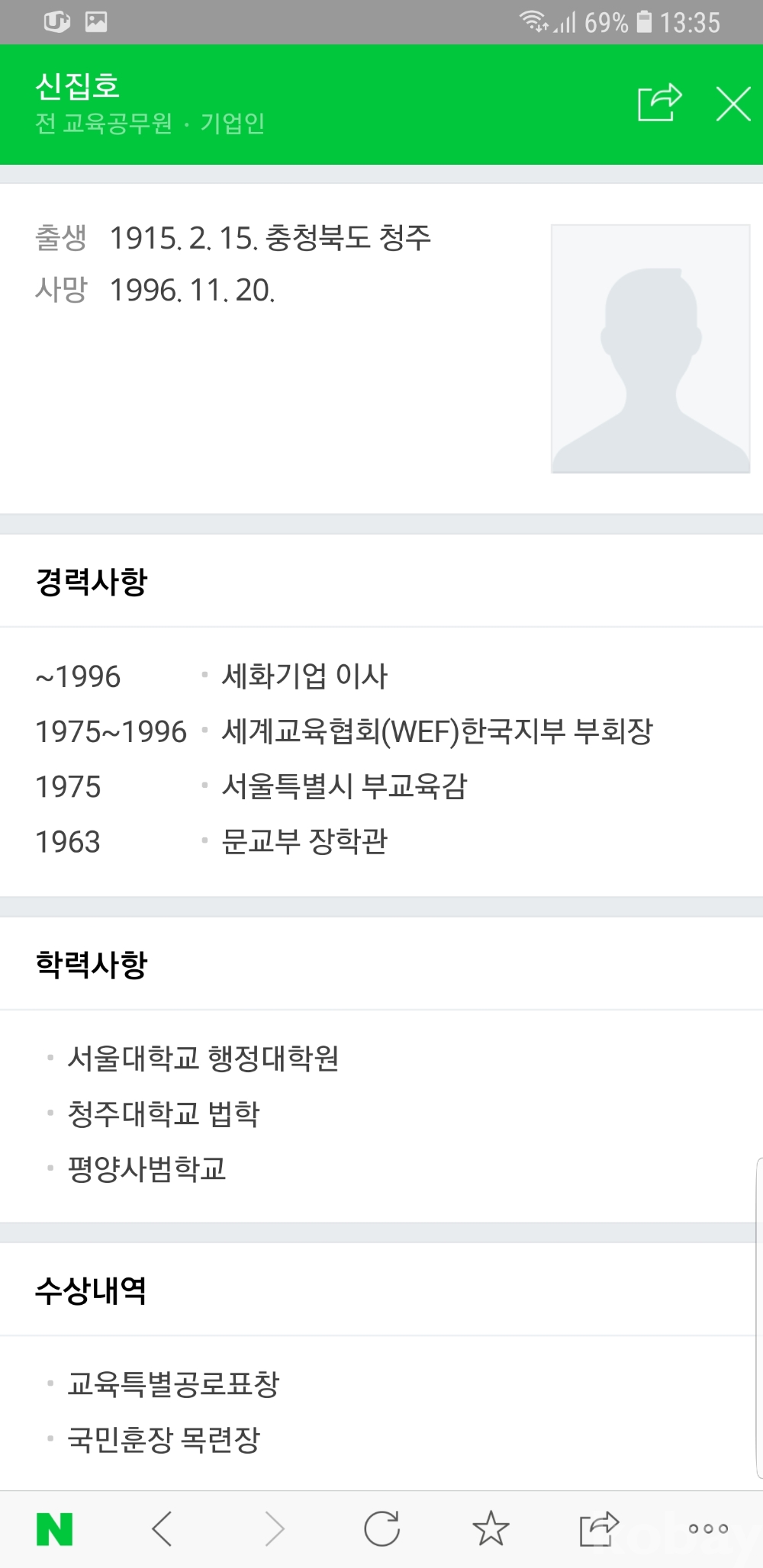Reload the page with the refresh icon
This screenshot has width=763, height=1568.
[x=381, y=1528]
